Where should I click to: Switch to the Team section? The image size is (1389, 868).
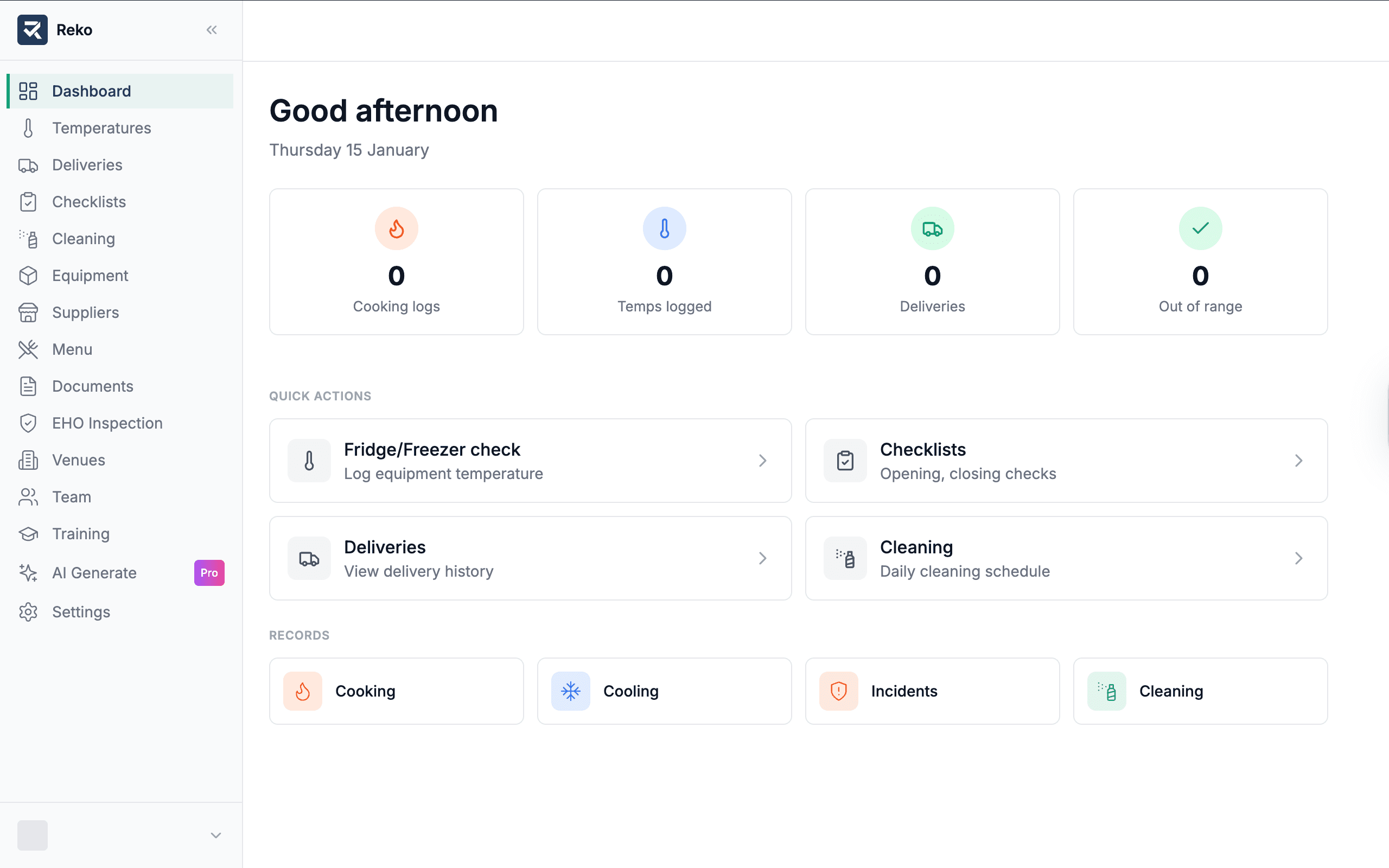pyautogui.click(x=71, y=496)
